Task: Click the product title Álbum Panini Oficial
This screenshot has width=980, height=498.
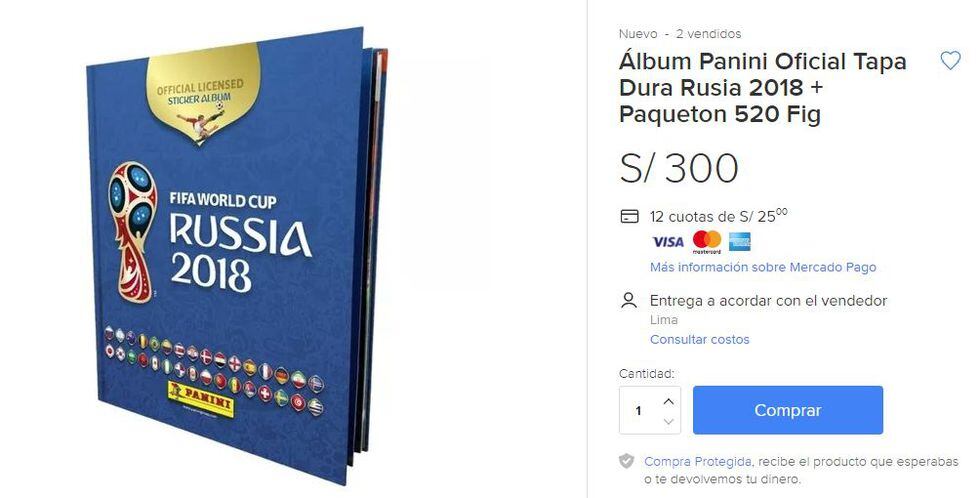Action: pyautogui.click(x=762, y=88)
